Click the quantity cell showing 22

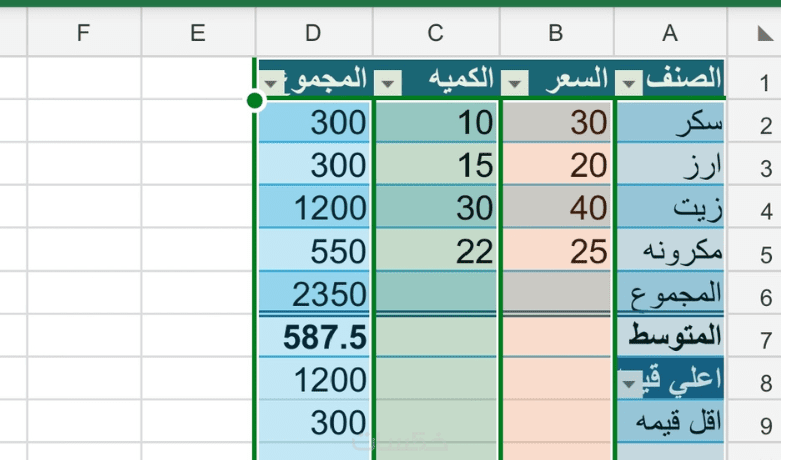(435, 252)
